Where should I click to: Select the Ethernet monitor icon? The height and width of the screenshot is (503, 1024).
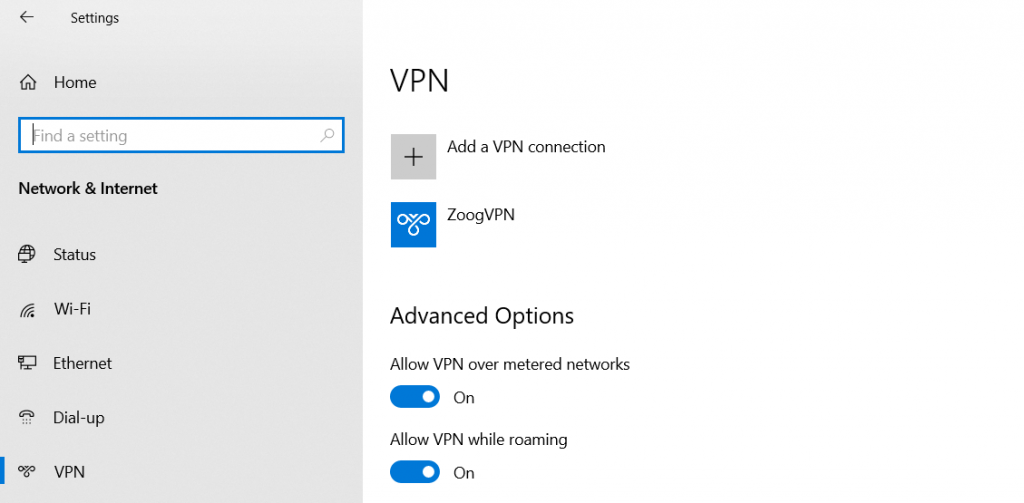point(28,363)
